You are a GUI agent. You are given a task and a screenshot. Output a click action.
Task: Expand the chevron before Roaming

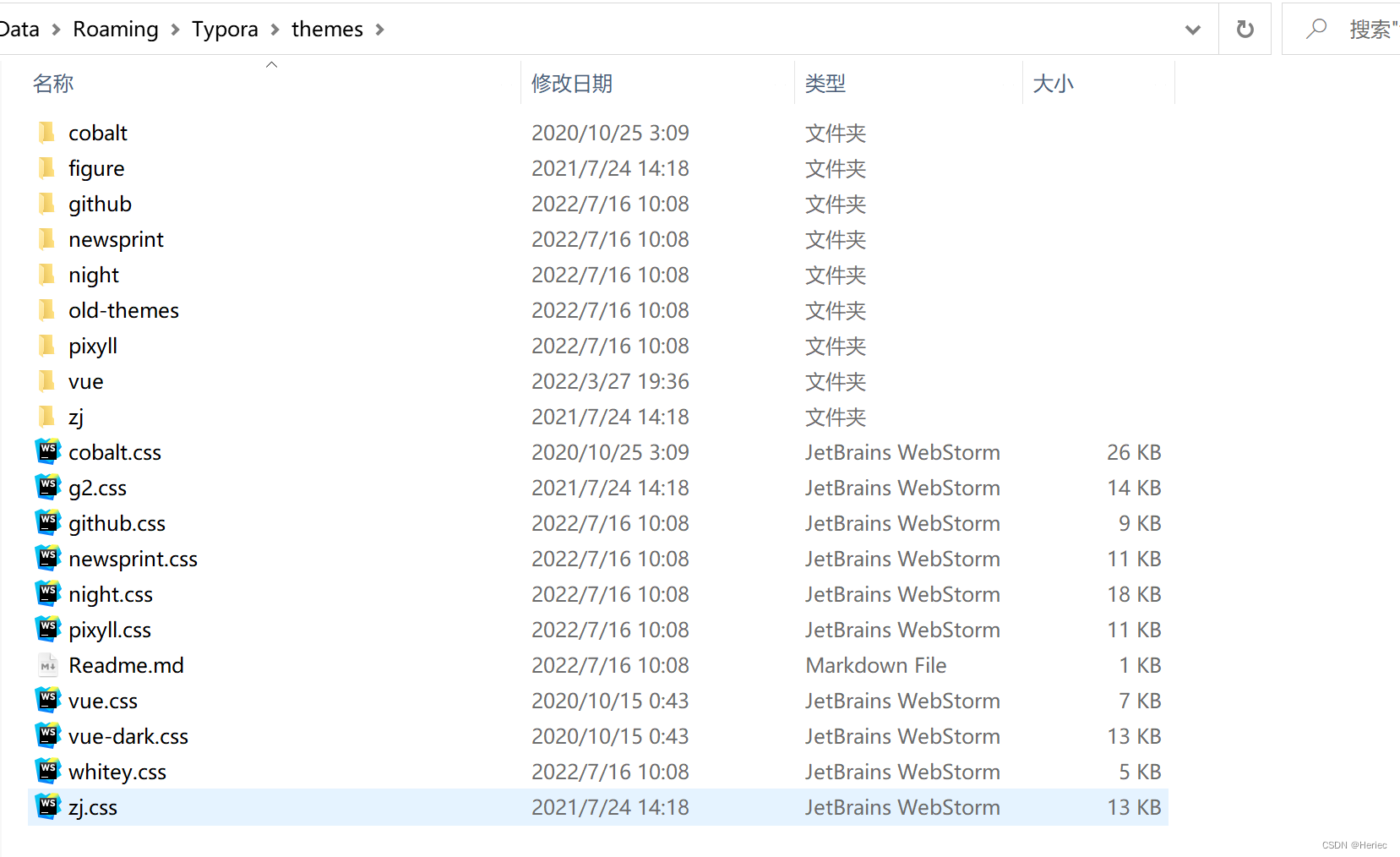(56, 30)
